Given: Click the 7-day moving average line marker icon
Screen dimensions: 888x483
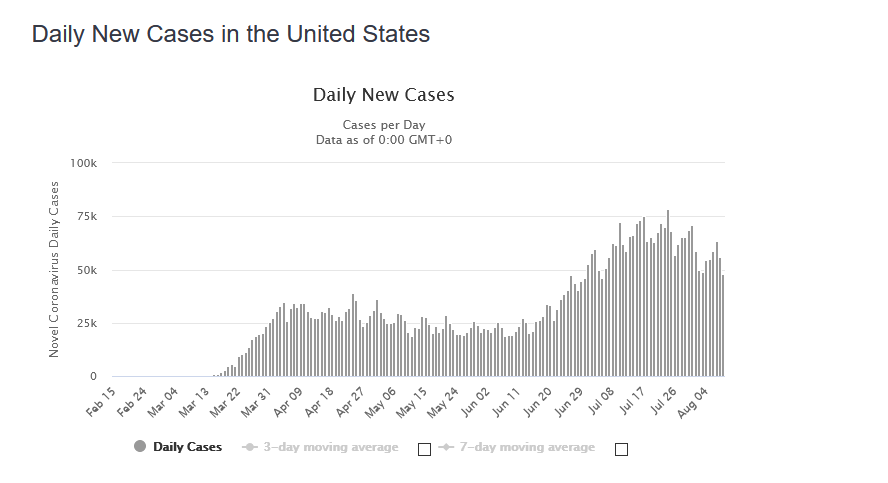Looking at the screenshot, I should point(445,447).
